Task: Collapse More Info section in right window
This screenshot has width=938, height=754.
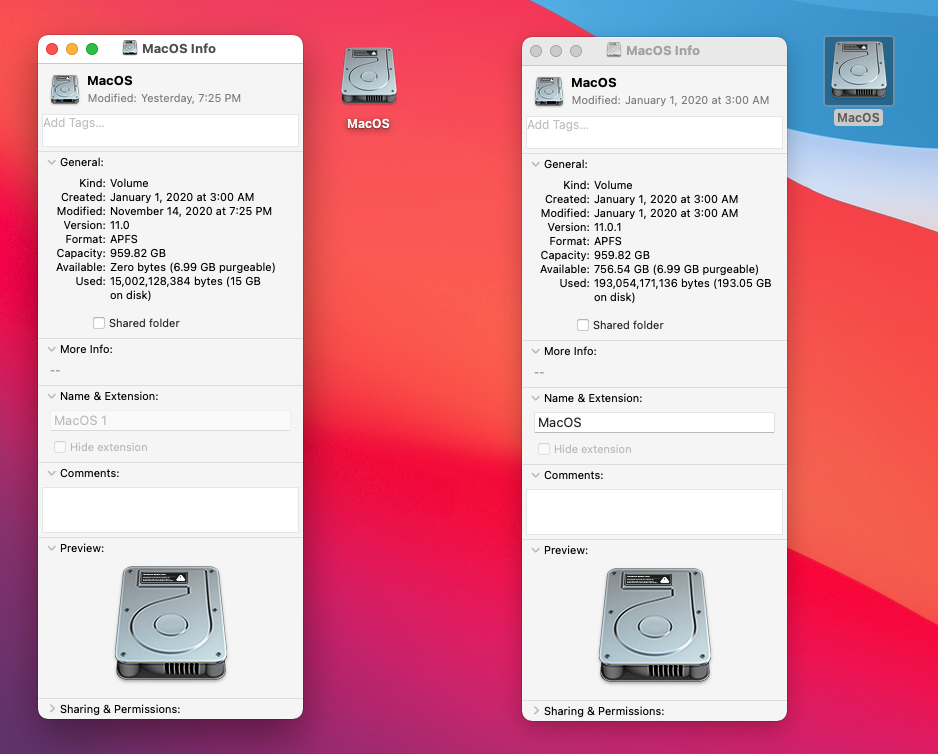Action: coord(536,351)
